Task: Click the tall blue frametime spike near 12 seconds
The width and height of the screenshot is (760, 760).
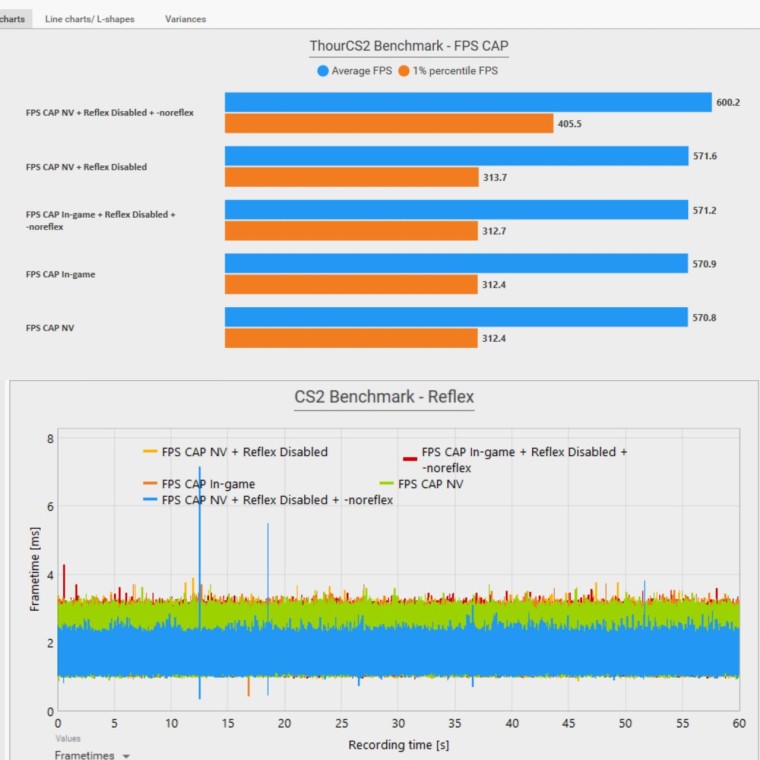Action: coord(199,582)
